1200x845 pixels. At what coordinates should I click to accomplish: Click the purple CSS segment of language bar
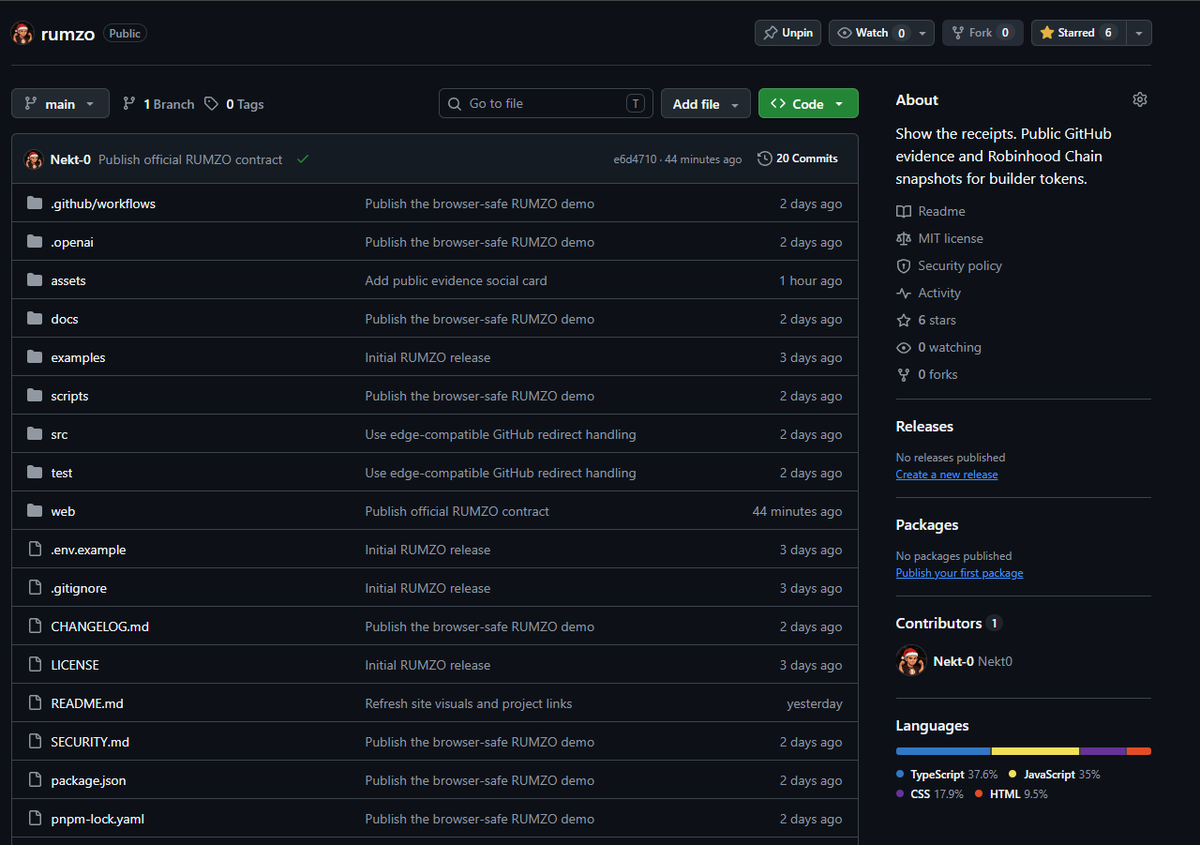pos(1103,751)
